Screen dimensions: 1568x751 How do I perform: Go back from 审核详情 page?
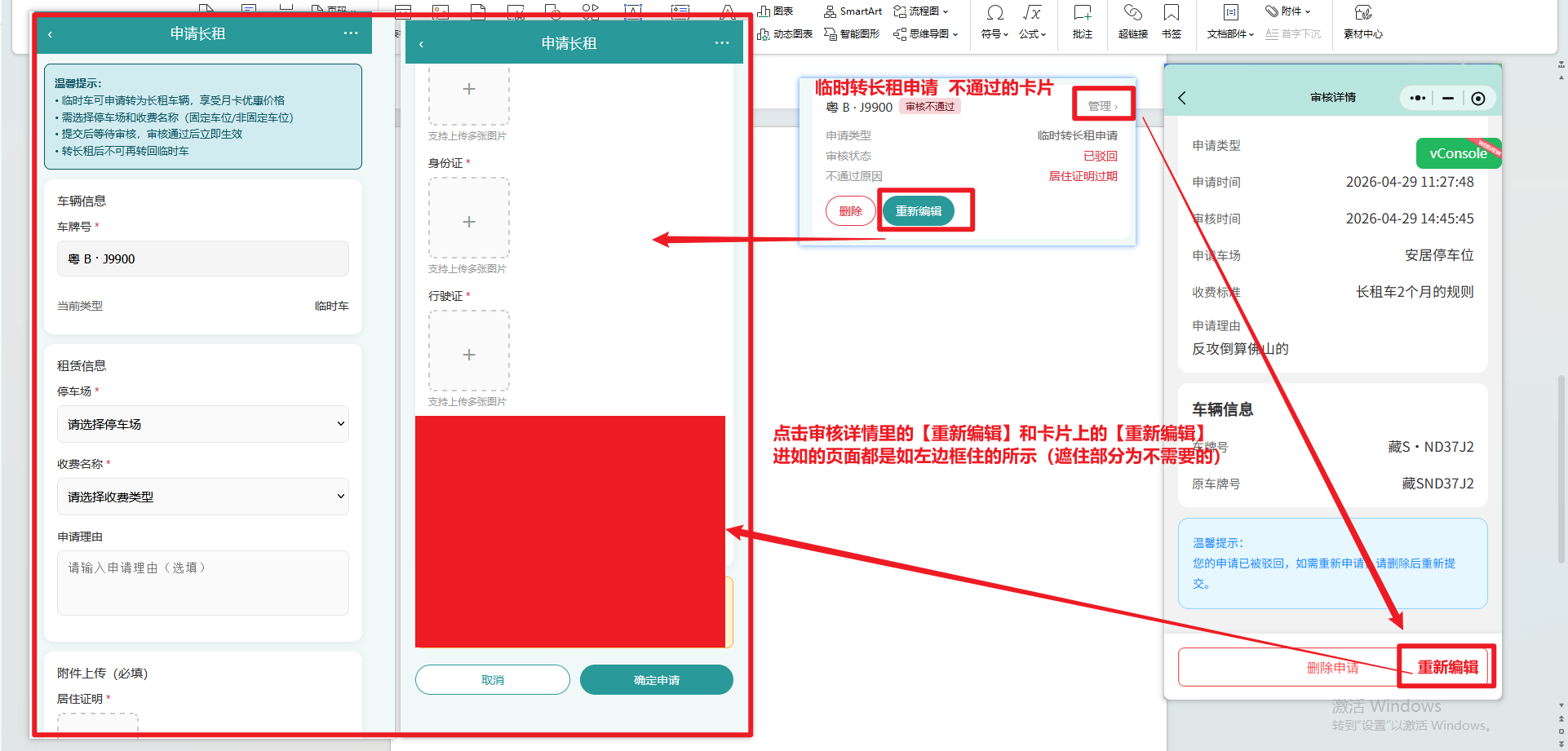[1182, 98]
